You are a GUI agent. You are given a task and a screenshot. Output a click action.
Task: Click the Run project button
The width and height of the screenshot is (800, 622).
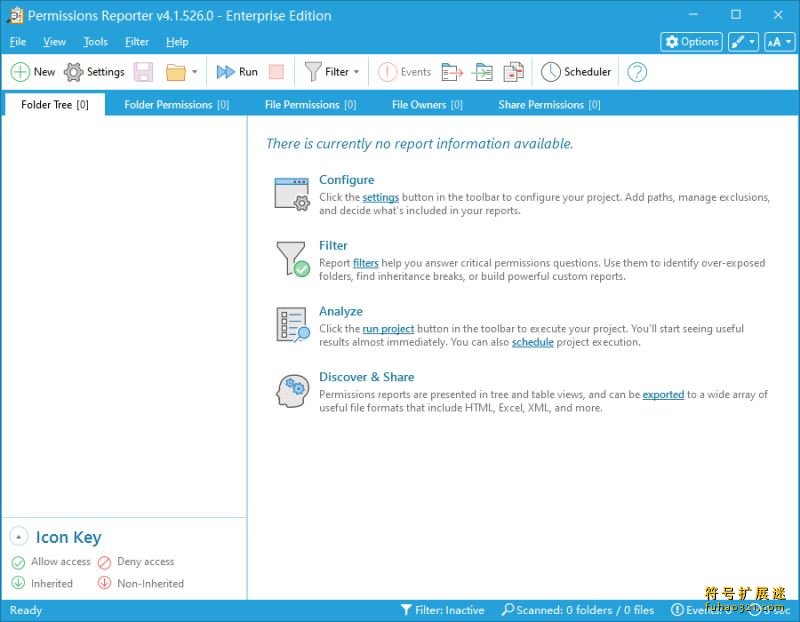pos(237,72)
